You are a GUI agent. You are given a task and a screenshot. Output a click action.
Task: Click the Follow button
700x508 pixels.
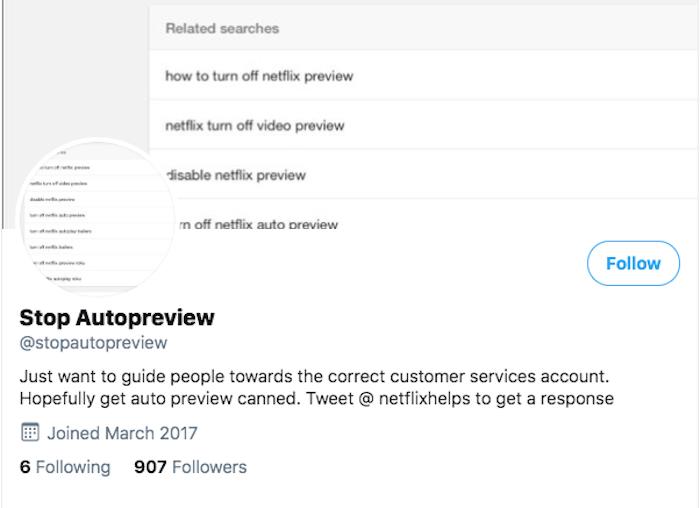point(633,263)
